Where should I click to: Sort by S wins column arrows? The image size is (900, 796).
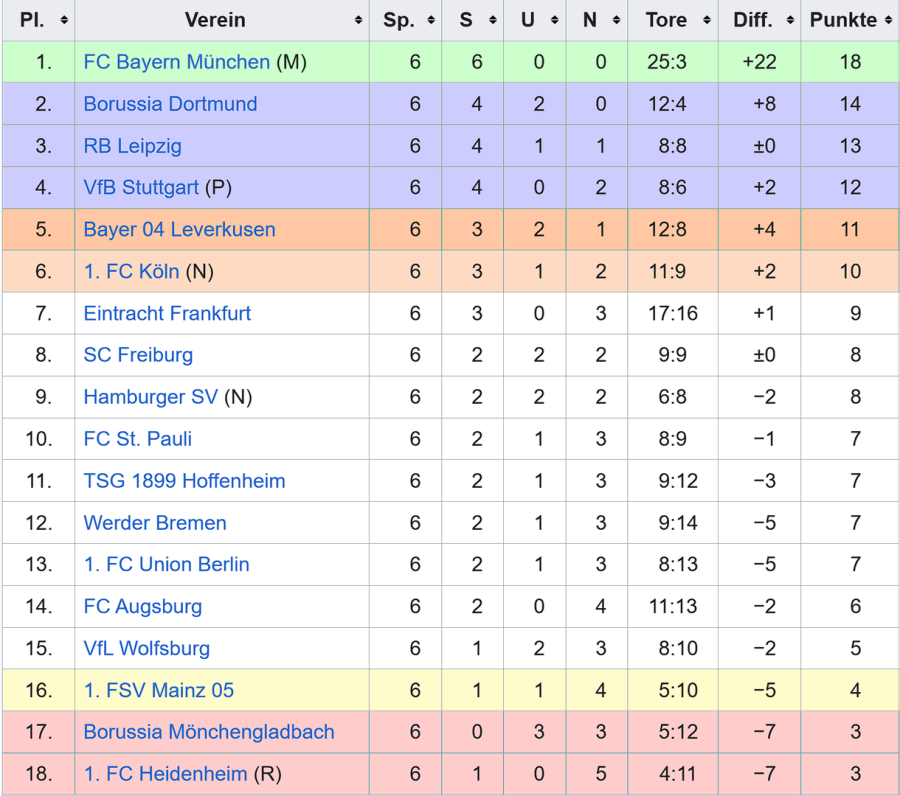[494, 20]
